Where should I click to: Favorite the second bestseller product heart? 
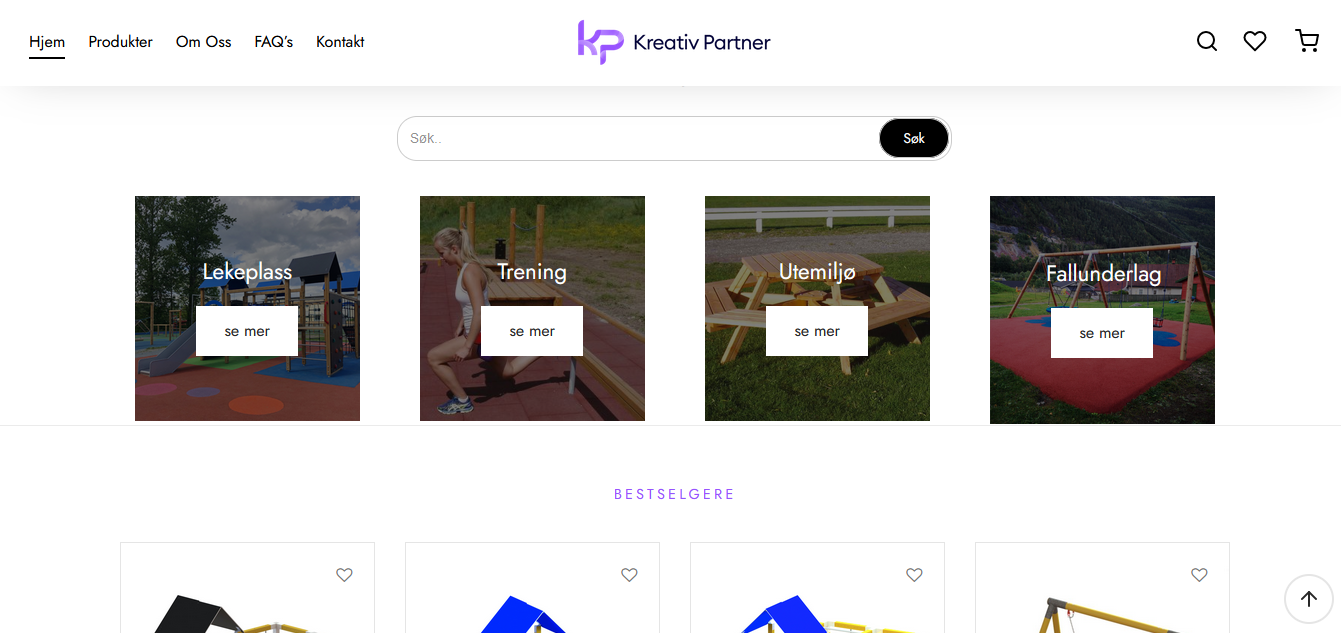629,575
